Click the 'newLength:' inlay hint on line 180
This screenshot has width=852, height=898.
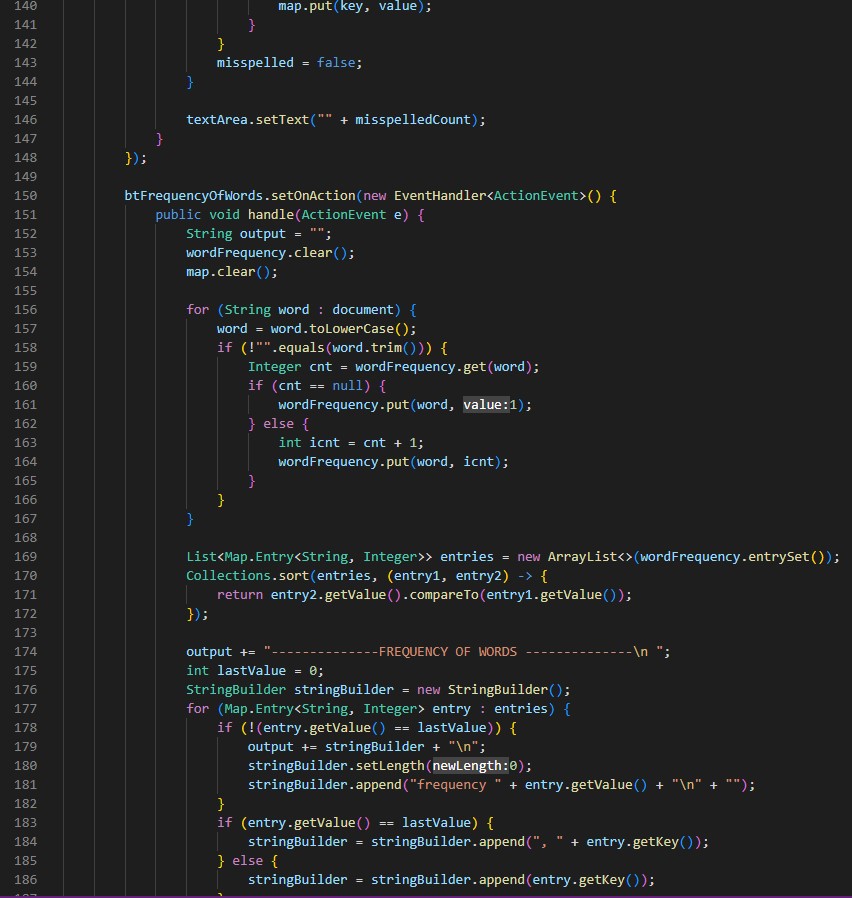(470, 766)
